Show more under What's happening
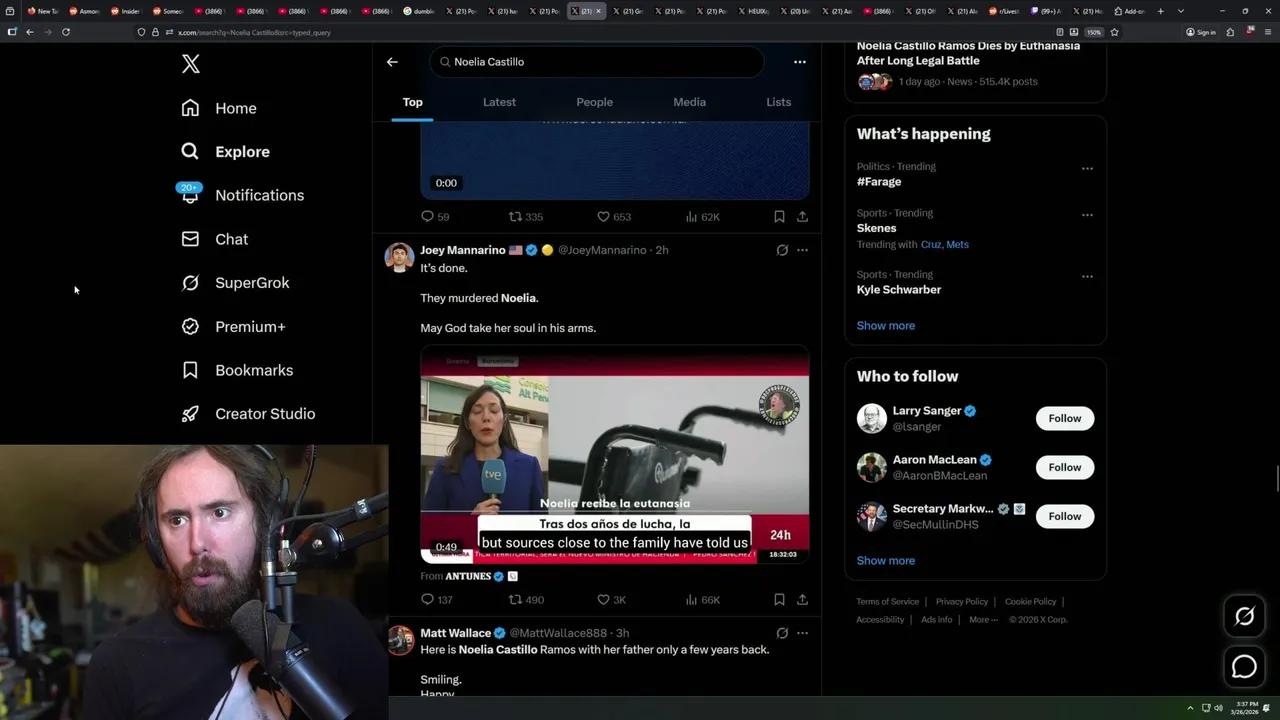Screen dimensions: 1280x720 coord(885,326)
